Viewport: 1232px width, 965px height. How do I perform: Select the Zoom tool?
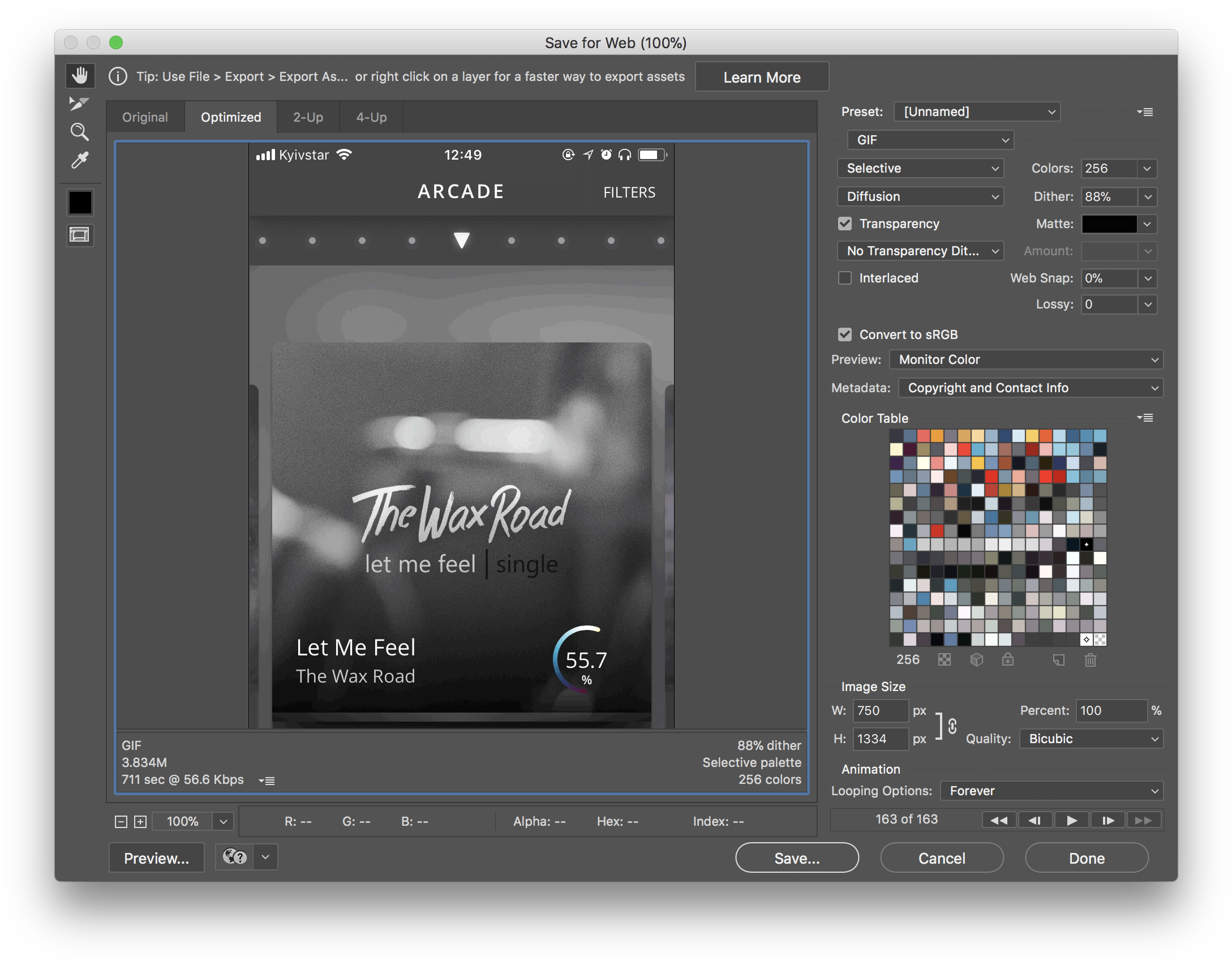click(79, 132)
